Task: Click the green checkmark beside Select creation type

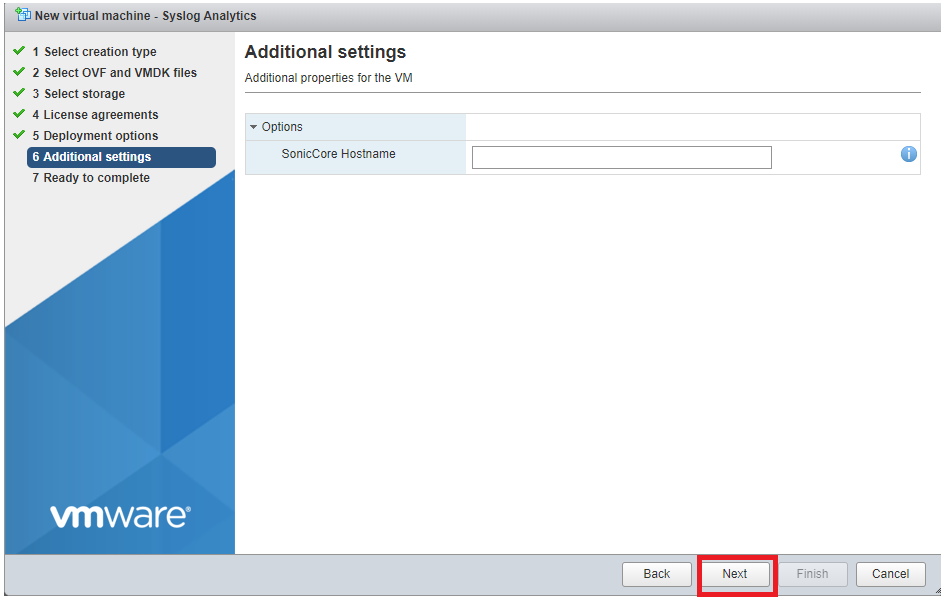Action: 18,51
